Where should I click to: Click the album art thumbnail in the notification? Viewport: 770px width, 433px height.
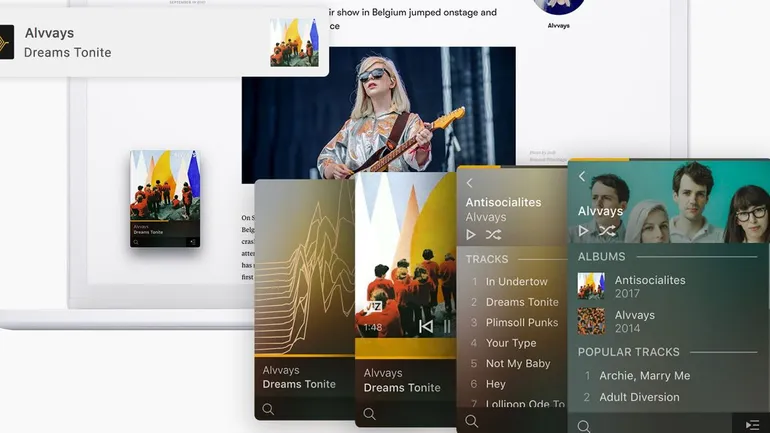click(x=294, y=42)
